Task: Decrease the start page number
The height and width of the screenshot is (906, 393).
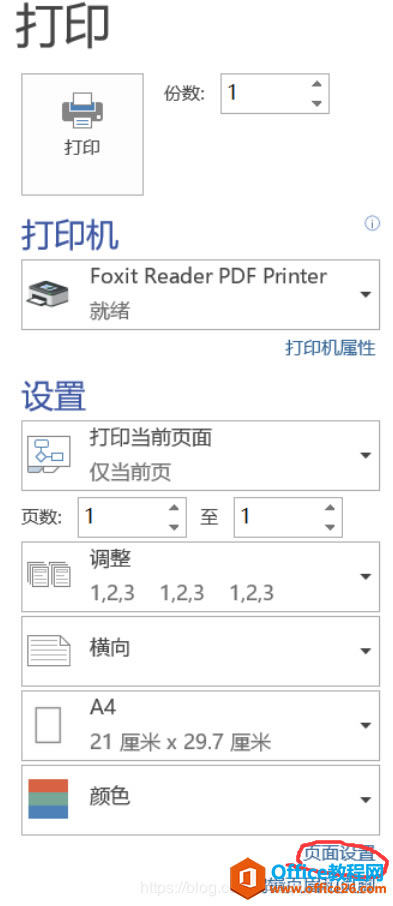Action: click(x=173, y=527)
